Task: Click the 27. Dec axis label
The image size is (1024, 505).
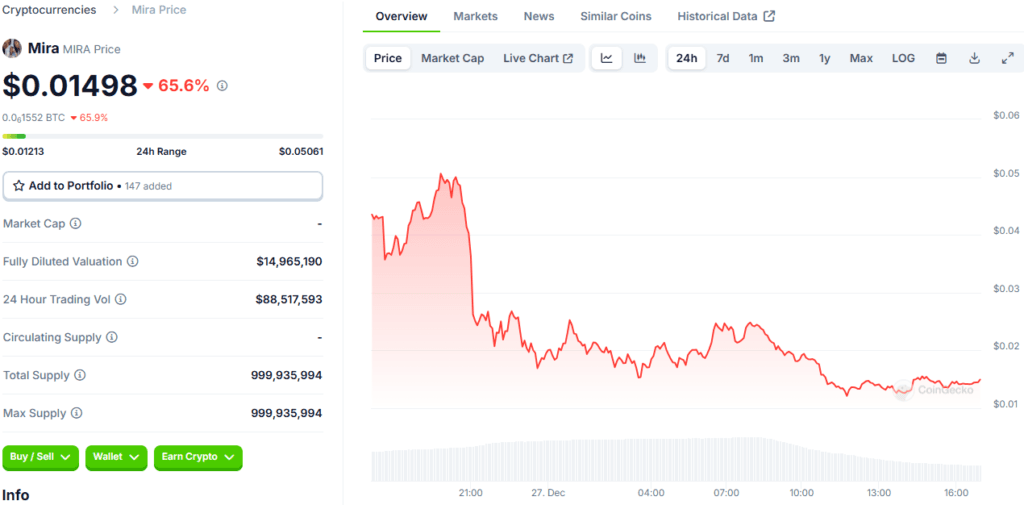Action: (547, 492)
